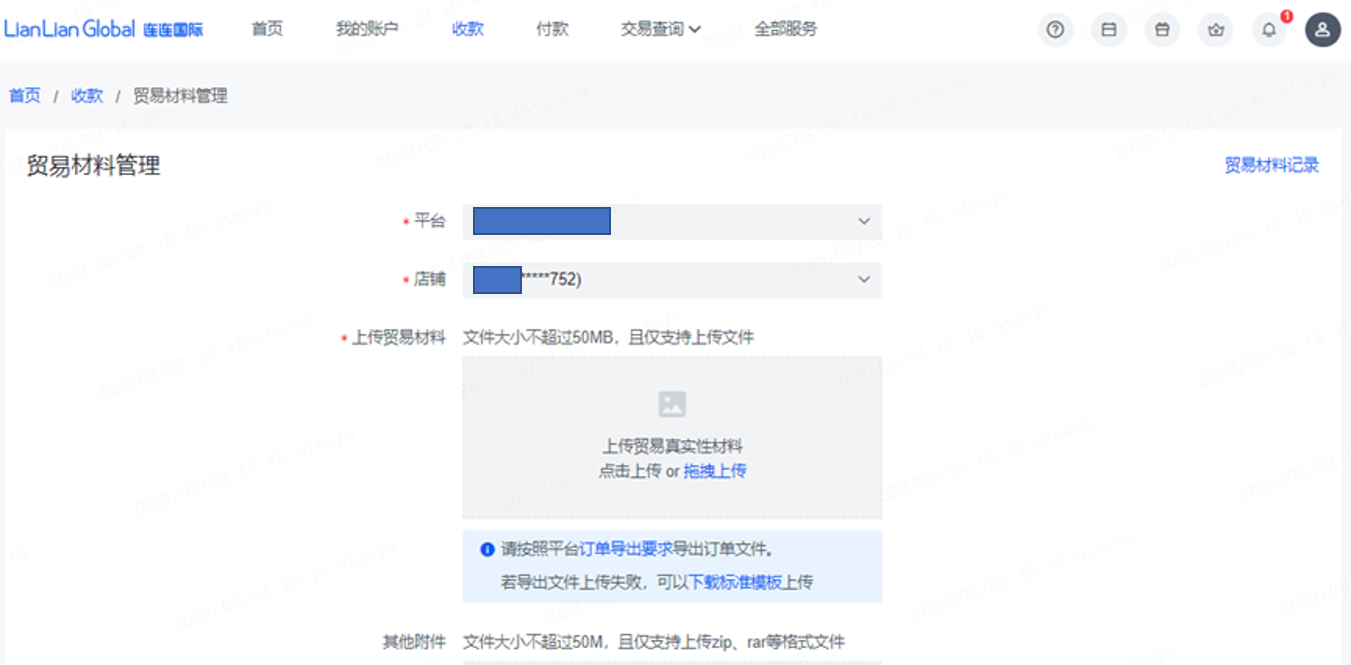Click the LianLian Global logo
The height and width of the screenshot is (665, 1351).
click(x=104, y=29)
